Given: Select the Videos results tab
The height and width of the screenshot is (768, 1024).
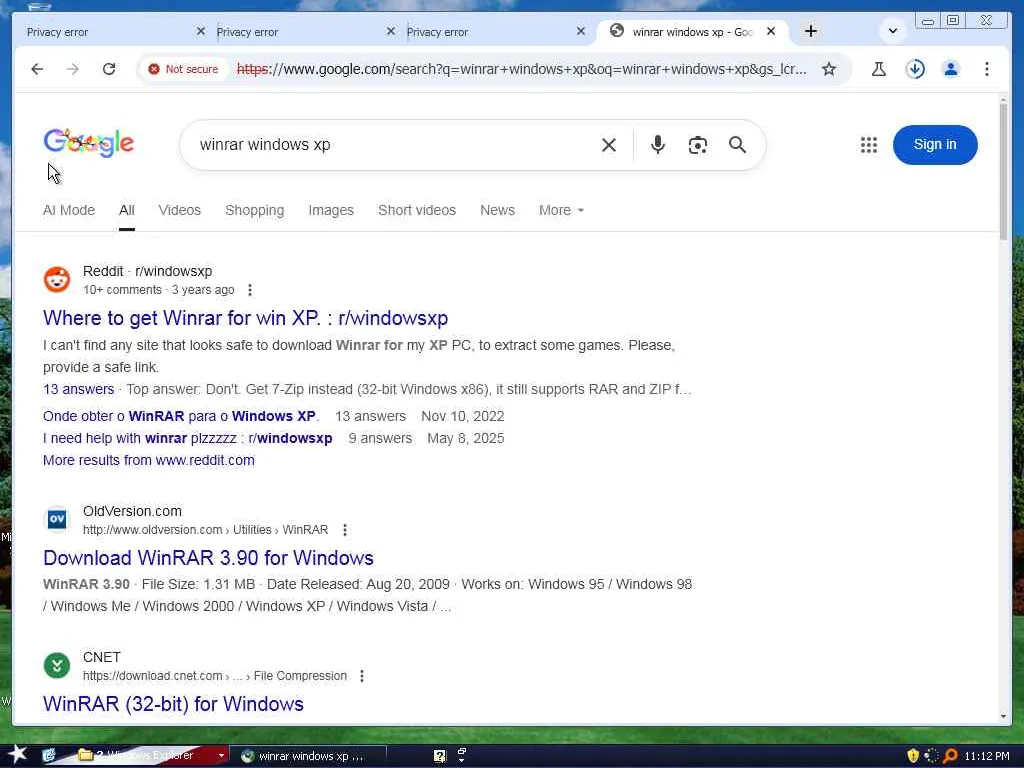Looking at the screenshot, I should coord(180,210).
